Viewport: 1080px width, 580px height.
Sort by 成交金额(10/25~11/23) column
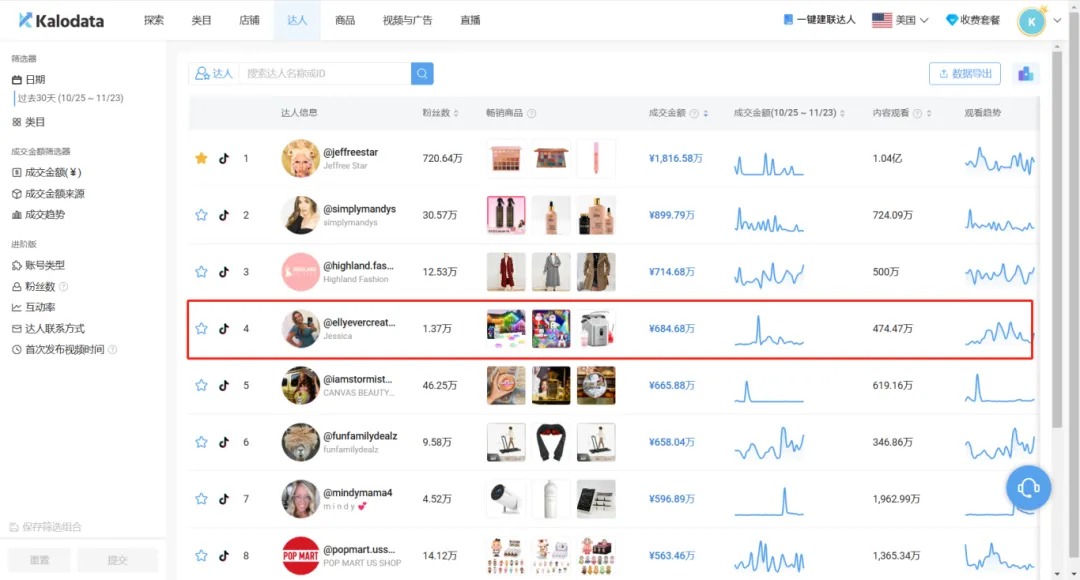pyautogui.click(x=842, y=114)
